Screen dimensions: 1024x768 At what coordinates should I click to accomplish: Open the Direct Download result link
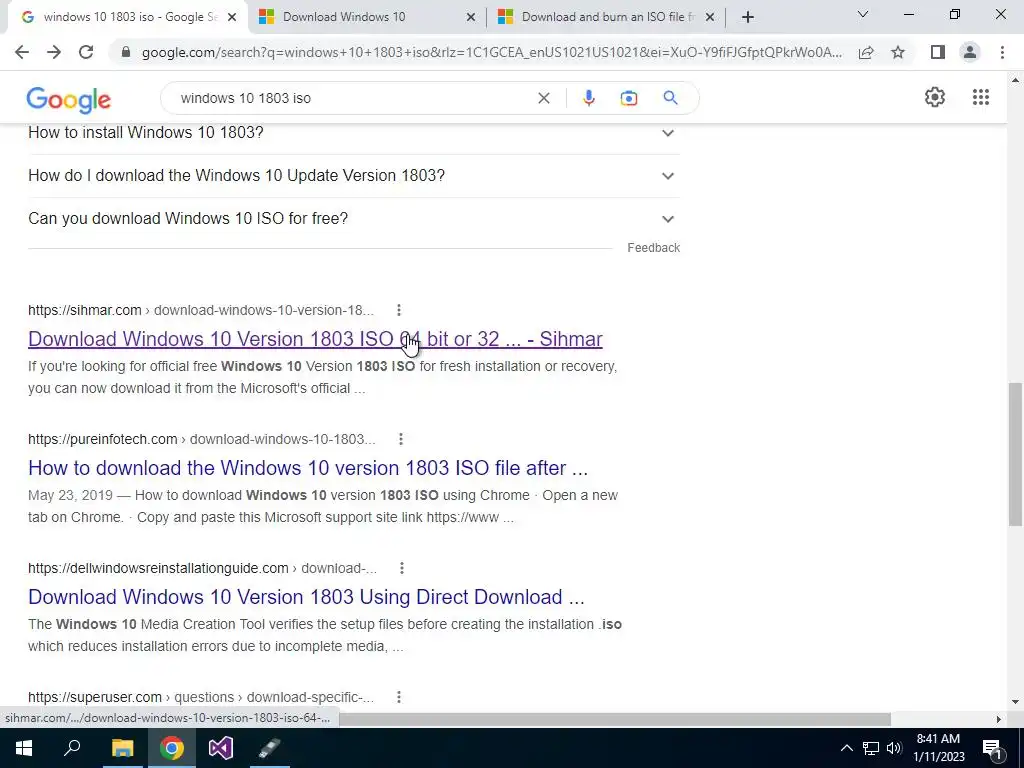click(x=306, y=597)
